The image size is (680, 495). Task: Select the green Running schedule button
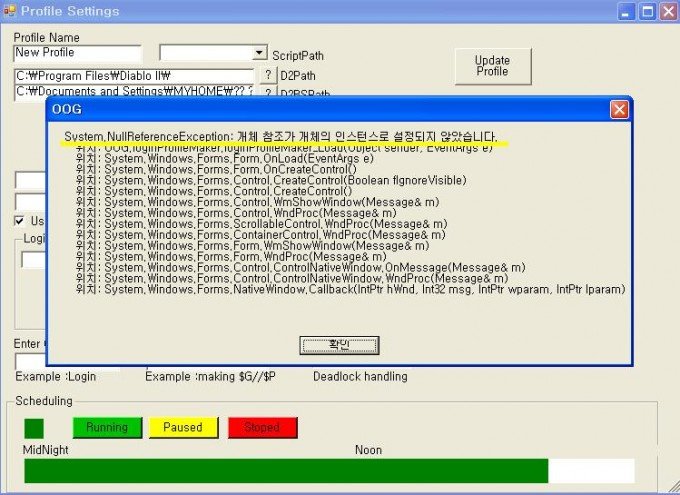107,427
